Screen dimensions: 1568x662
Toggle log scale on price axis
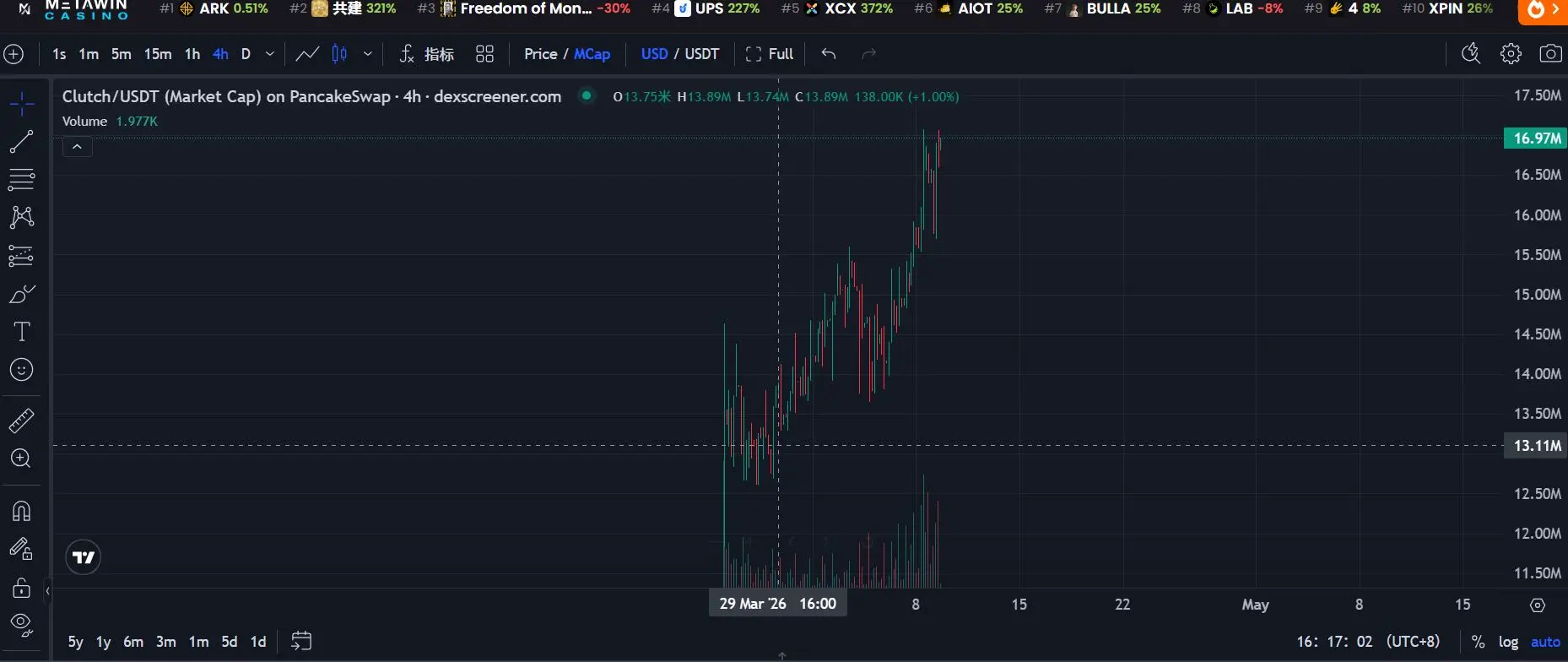coord(1508,642)
